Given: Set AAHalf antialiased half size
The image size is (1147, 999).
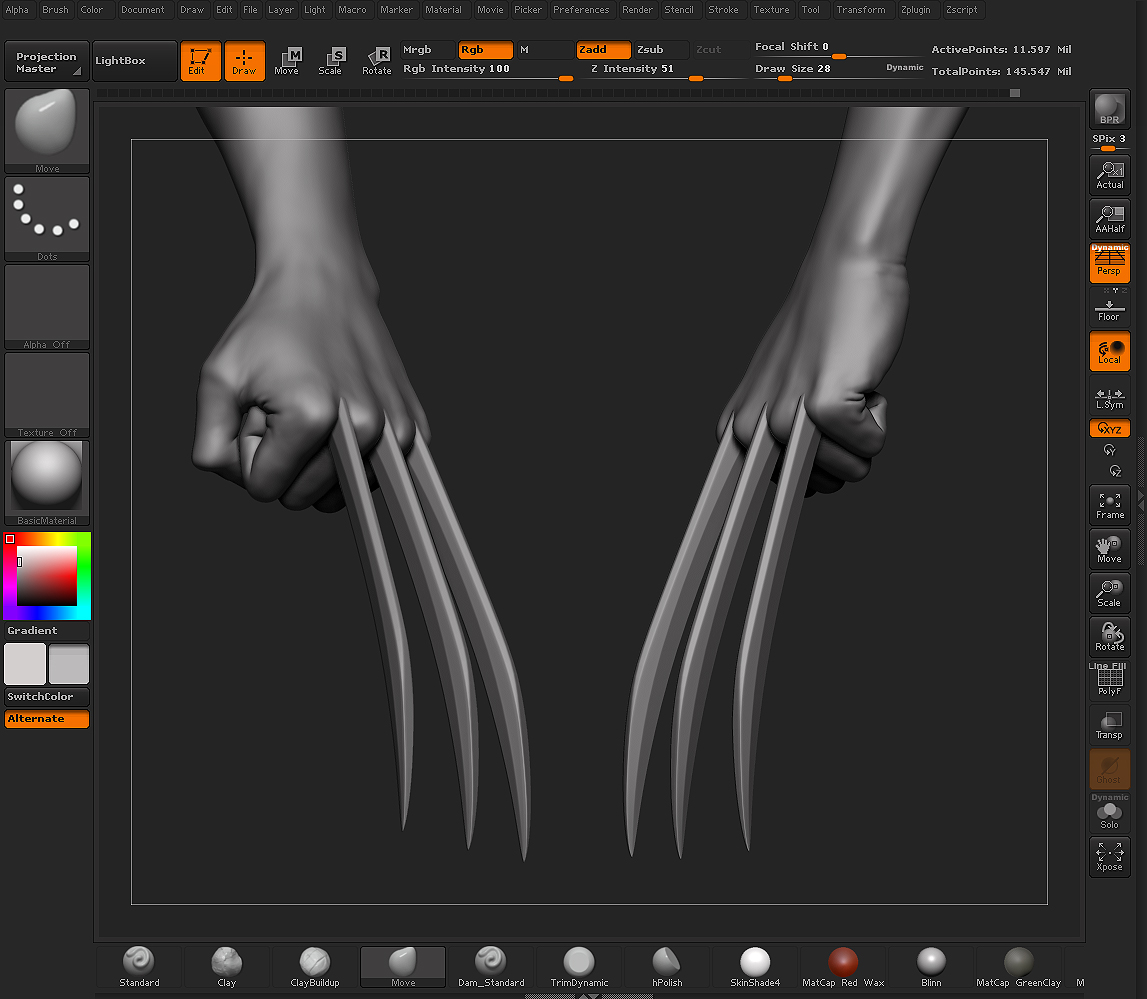Looking at the screenshot, I should point(1110,219).
